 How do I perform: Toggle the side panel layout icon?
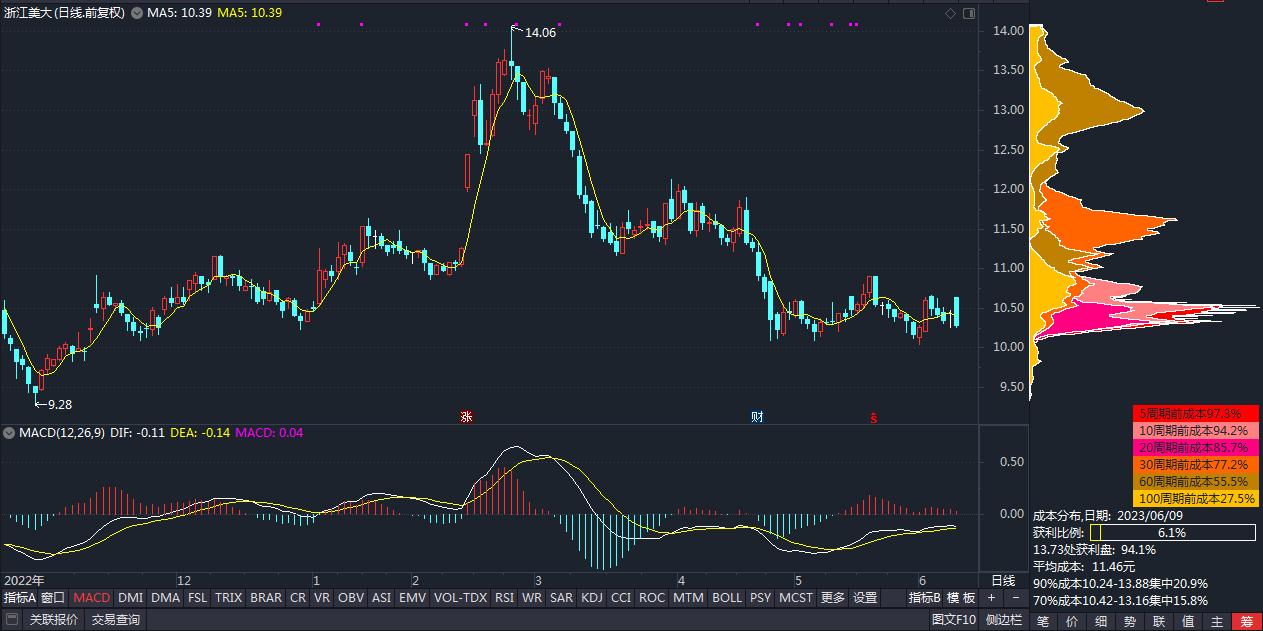(968, 13)
